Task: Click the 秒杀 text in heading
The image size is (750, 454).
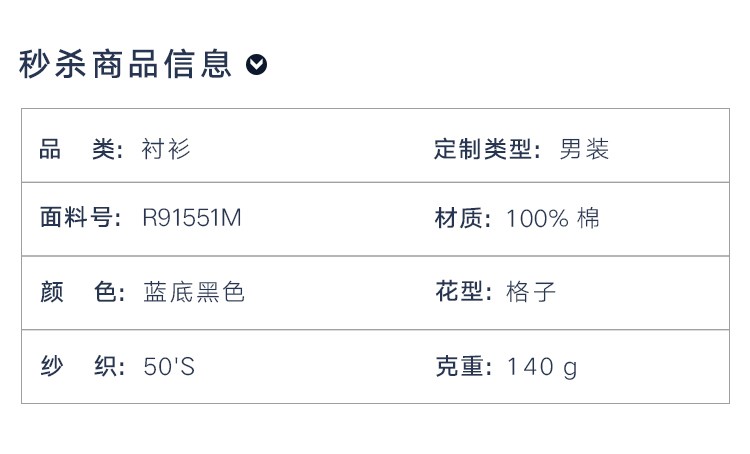Action: click(53, 64)
